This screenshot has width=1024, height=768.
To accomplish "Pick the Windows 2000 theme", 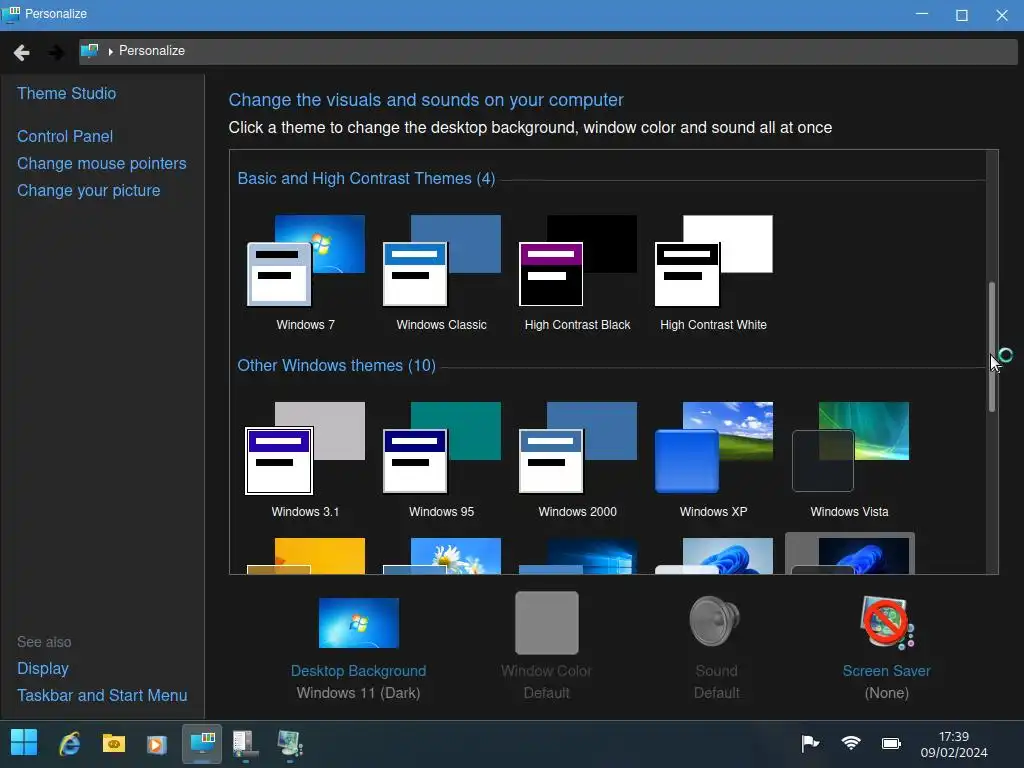I will (577, 459).
